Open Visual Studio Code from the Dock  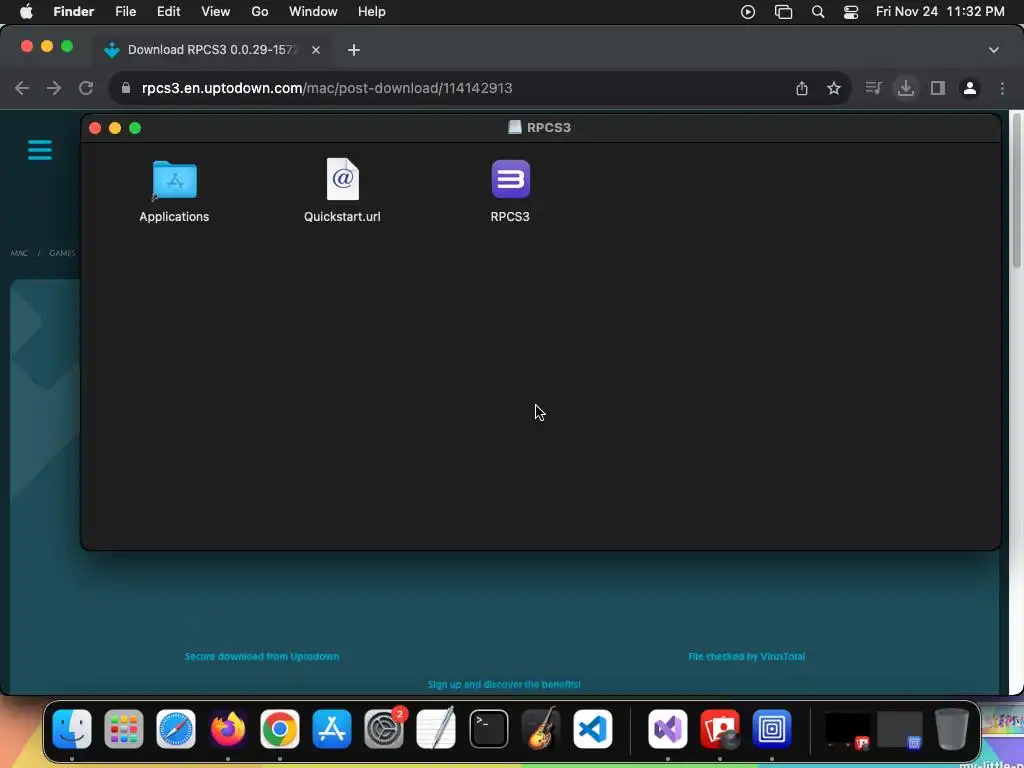pyautogui.click(x=593, y=729)
